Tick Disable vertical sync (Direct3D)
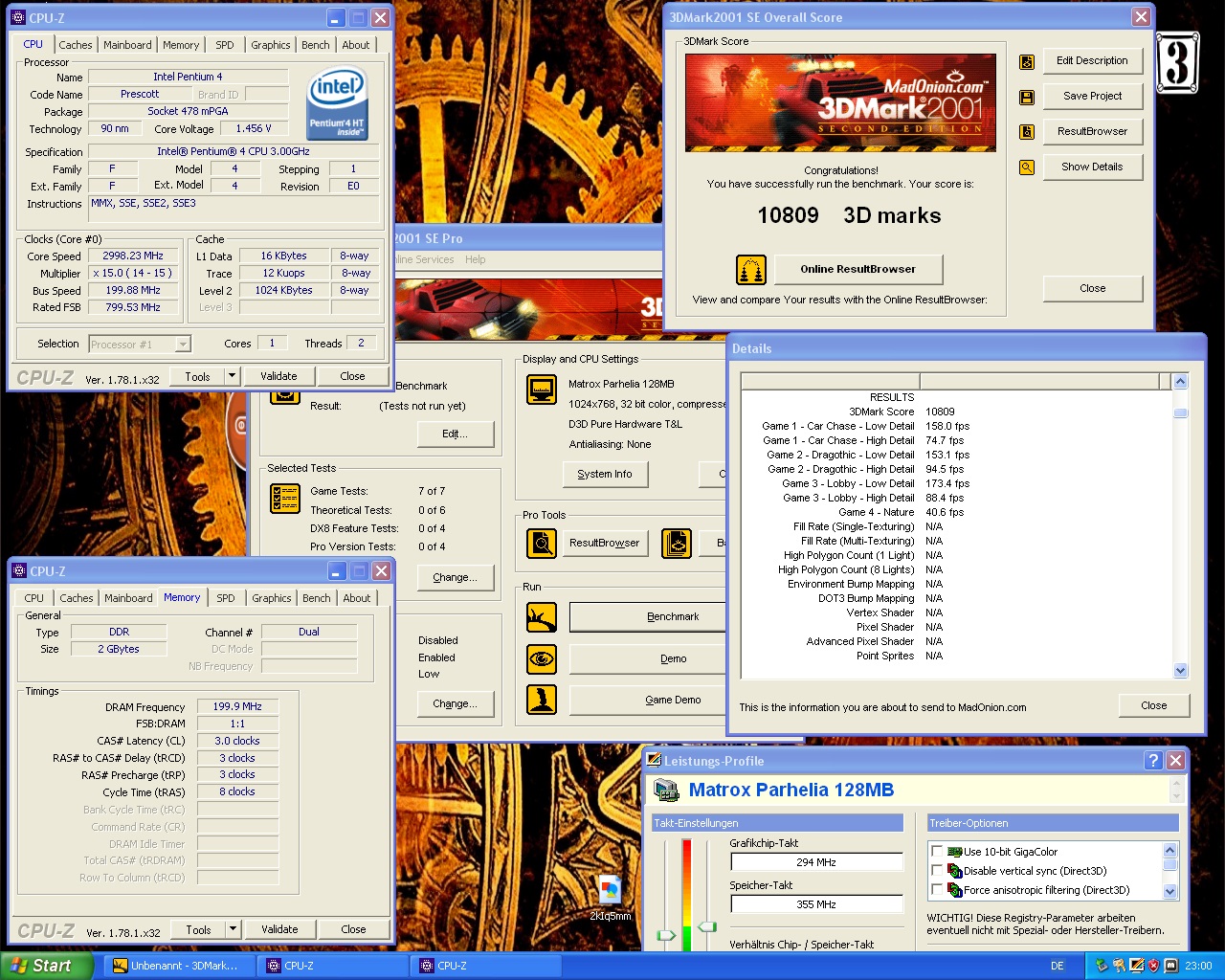1225x980 pixels. 937,870
